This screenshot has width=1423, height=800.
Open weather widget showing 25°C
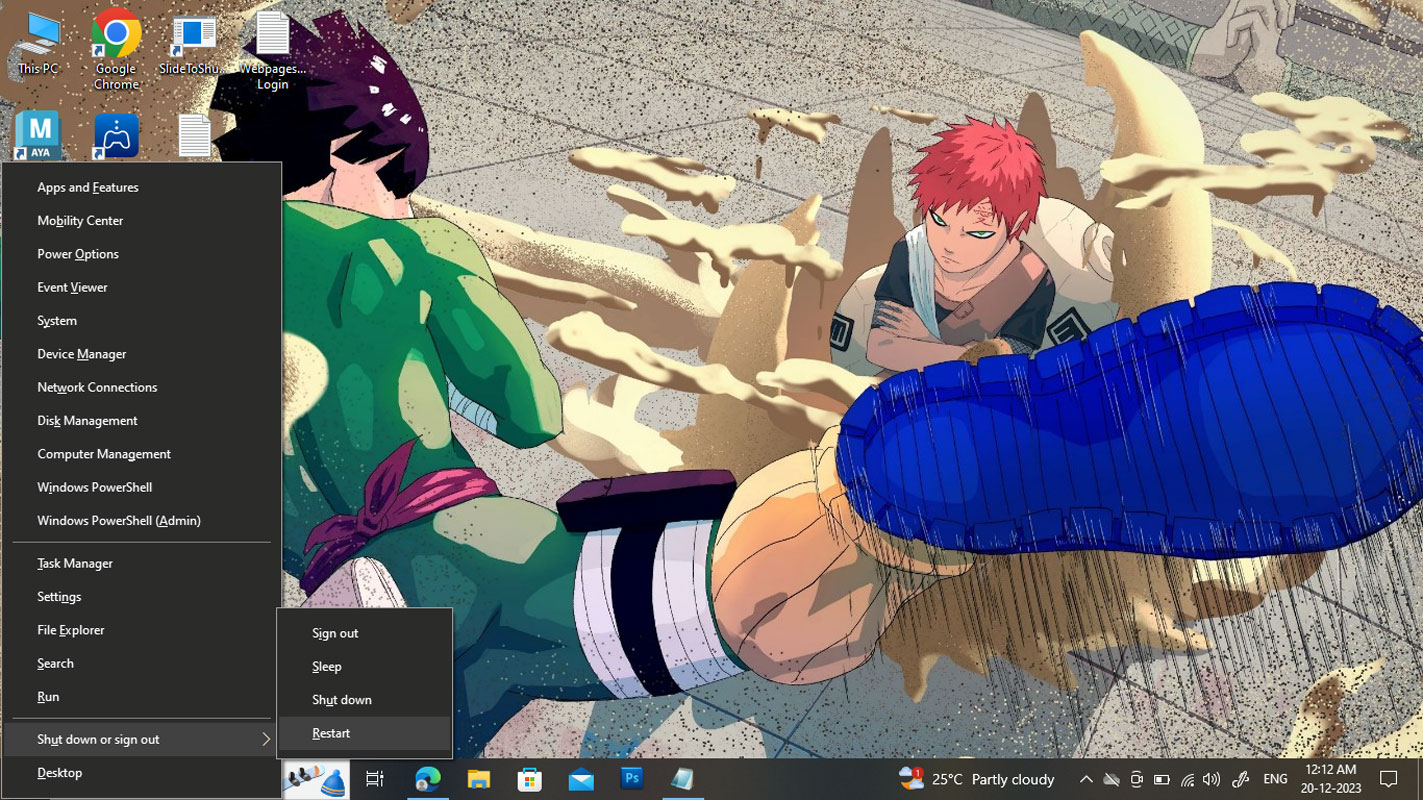tap(977, 779)
